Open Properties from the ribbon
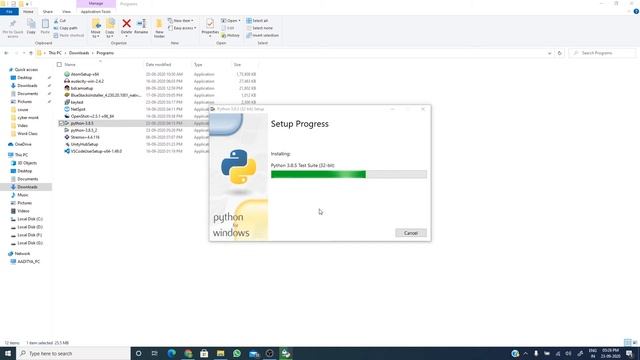Image resolution: width=640 pixels, height=360 pixels. click(x=210, y=28)
